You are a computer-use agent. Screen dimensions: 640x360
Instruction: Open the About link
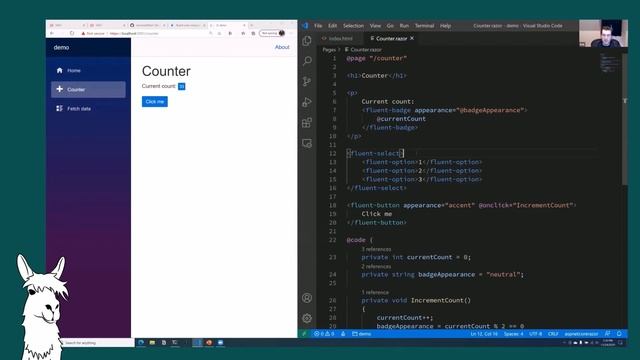coord(282,47)
